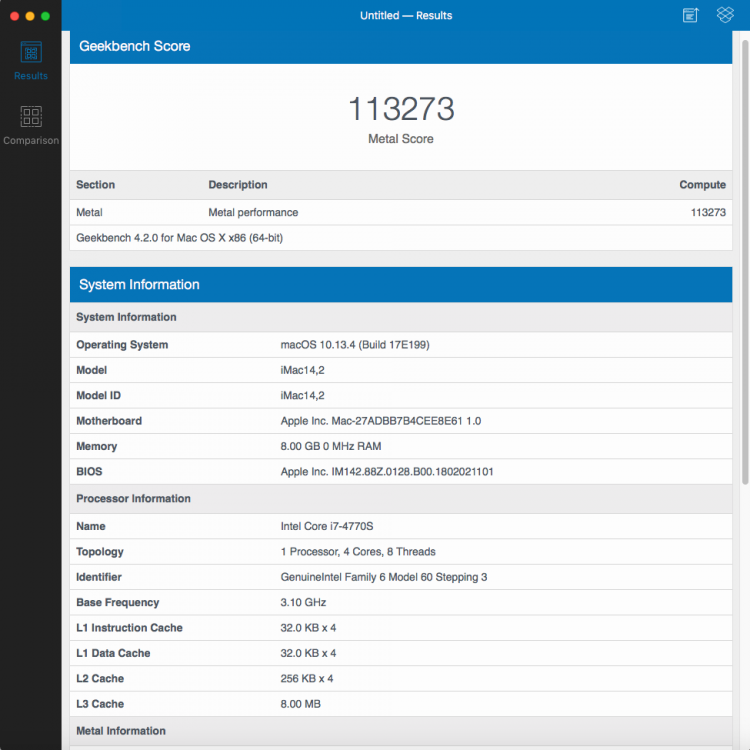Click the Metal Score label
The height and width of the screenshot is (750, 750).
[401, 139]
